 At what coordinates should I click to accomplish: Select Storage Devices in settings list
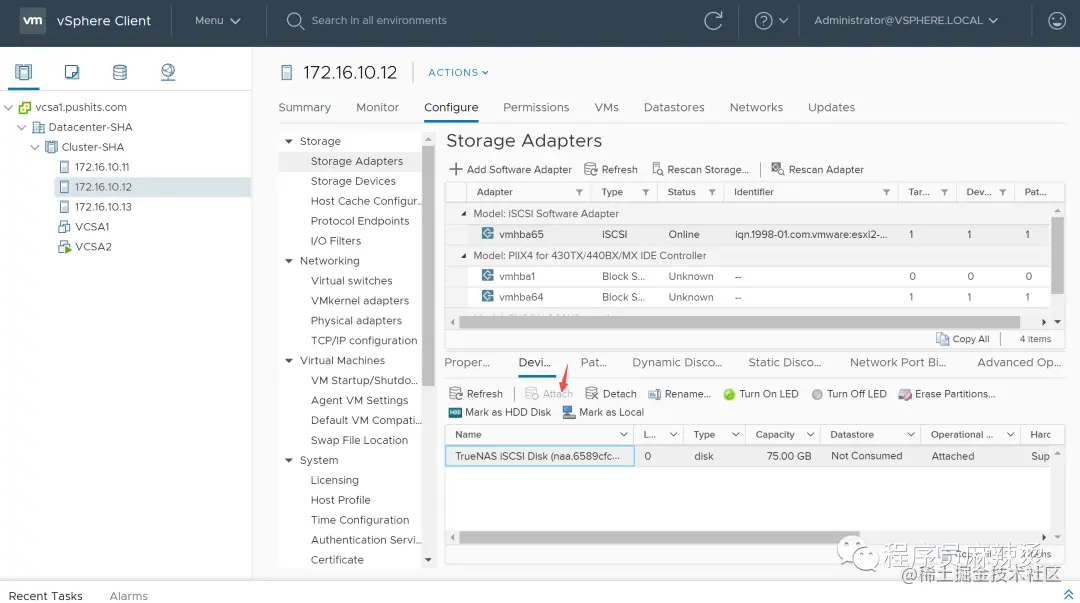coord(353,181)
